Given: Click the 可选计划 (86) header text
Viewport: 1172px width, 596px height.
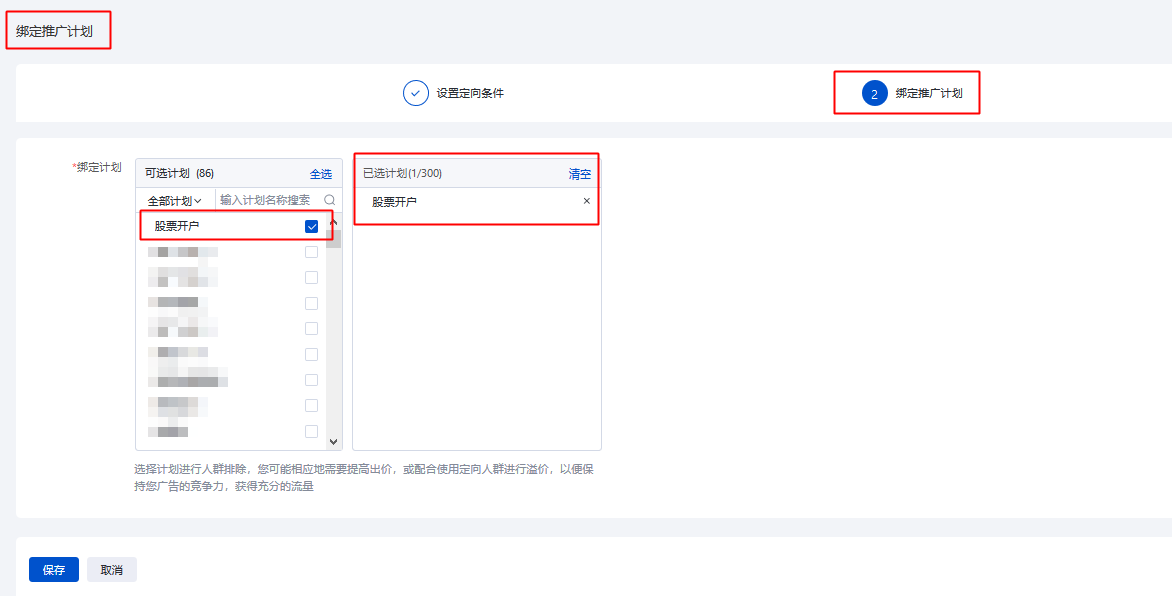Looking at the screenshot, I should click(x=179, y=173).
